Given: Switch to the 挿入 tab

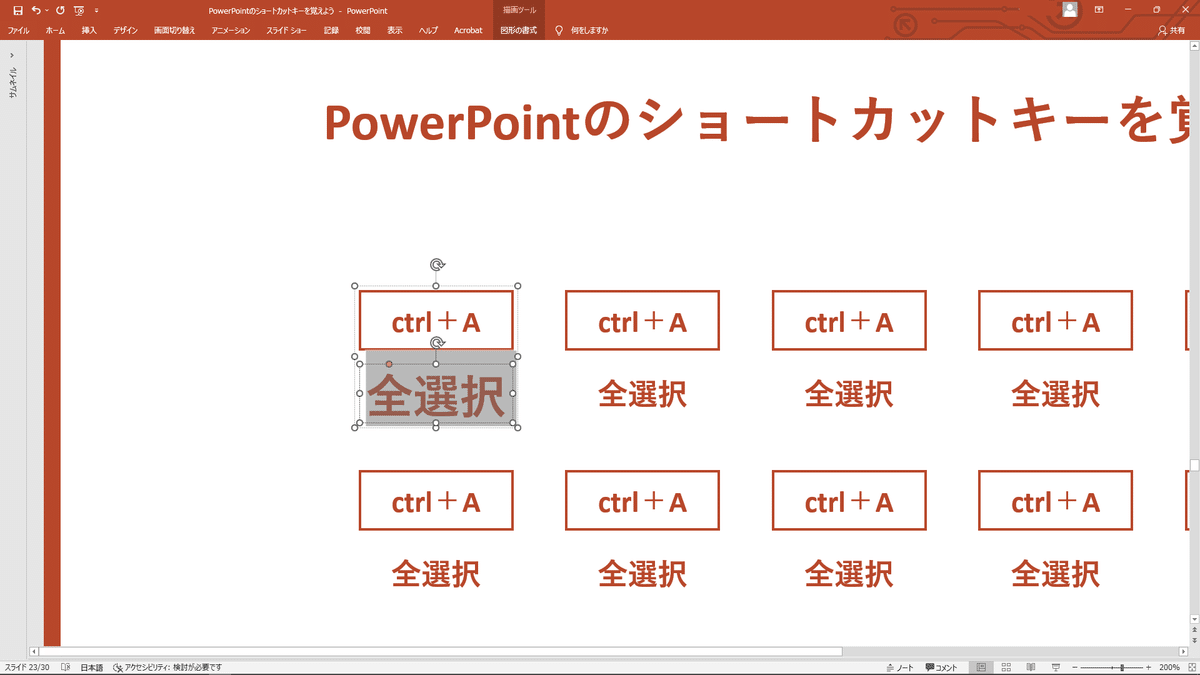Looking at the screenshot, I should [x=89, y=30].
